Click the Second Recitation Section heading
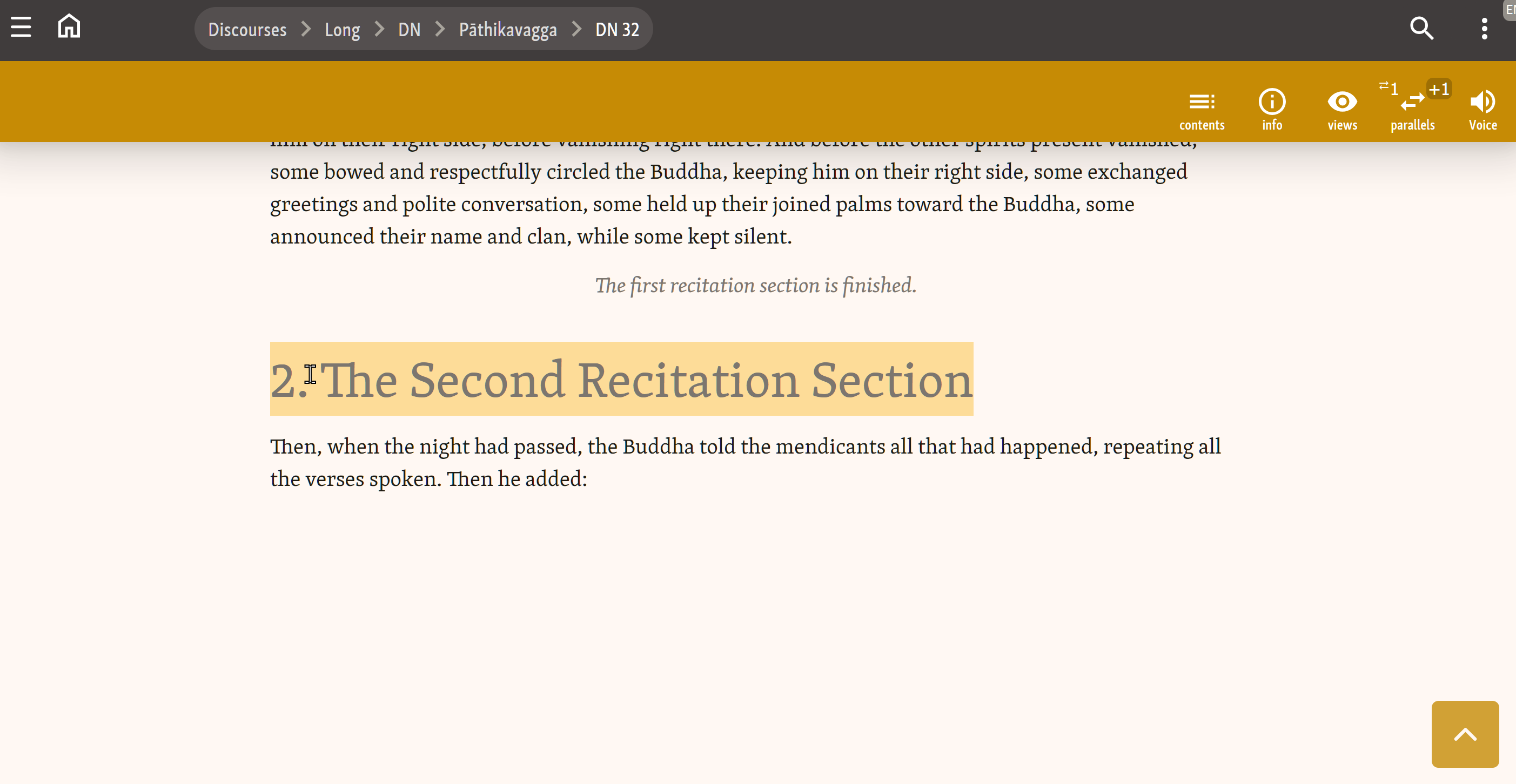Image resolution: width=1516 pixels, height=784 pixels. (x=621, y=380)
